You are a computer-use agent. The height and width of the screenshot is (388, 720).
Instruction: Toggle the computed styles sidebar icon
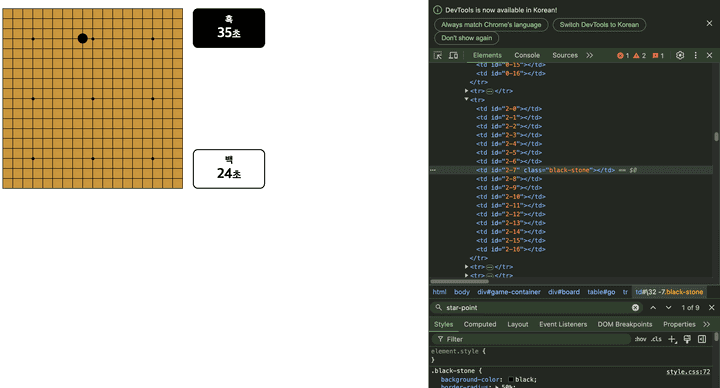point(702,339)
